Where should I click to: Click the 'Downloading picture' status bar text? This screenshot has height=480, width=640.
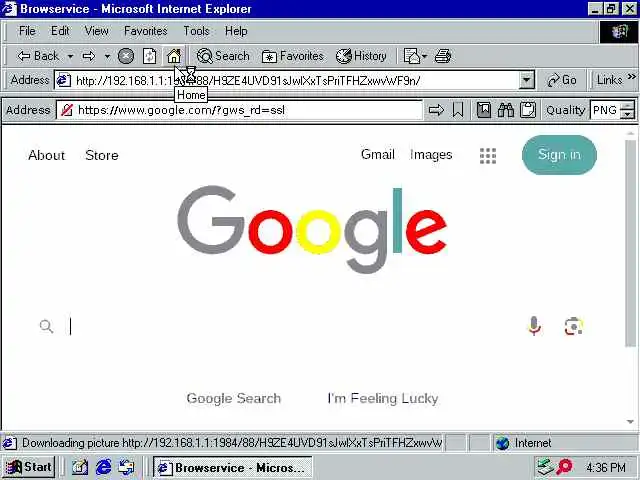click(x=232, y=443)
